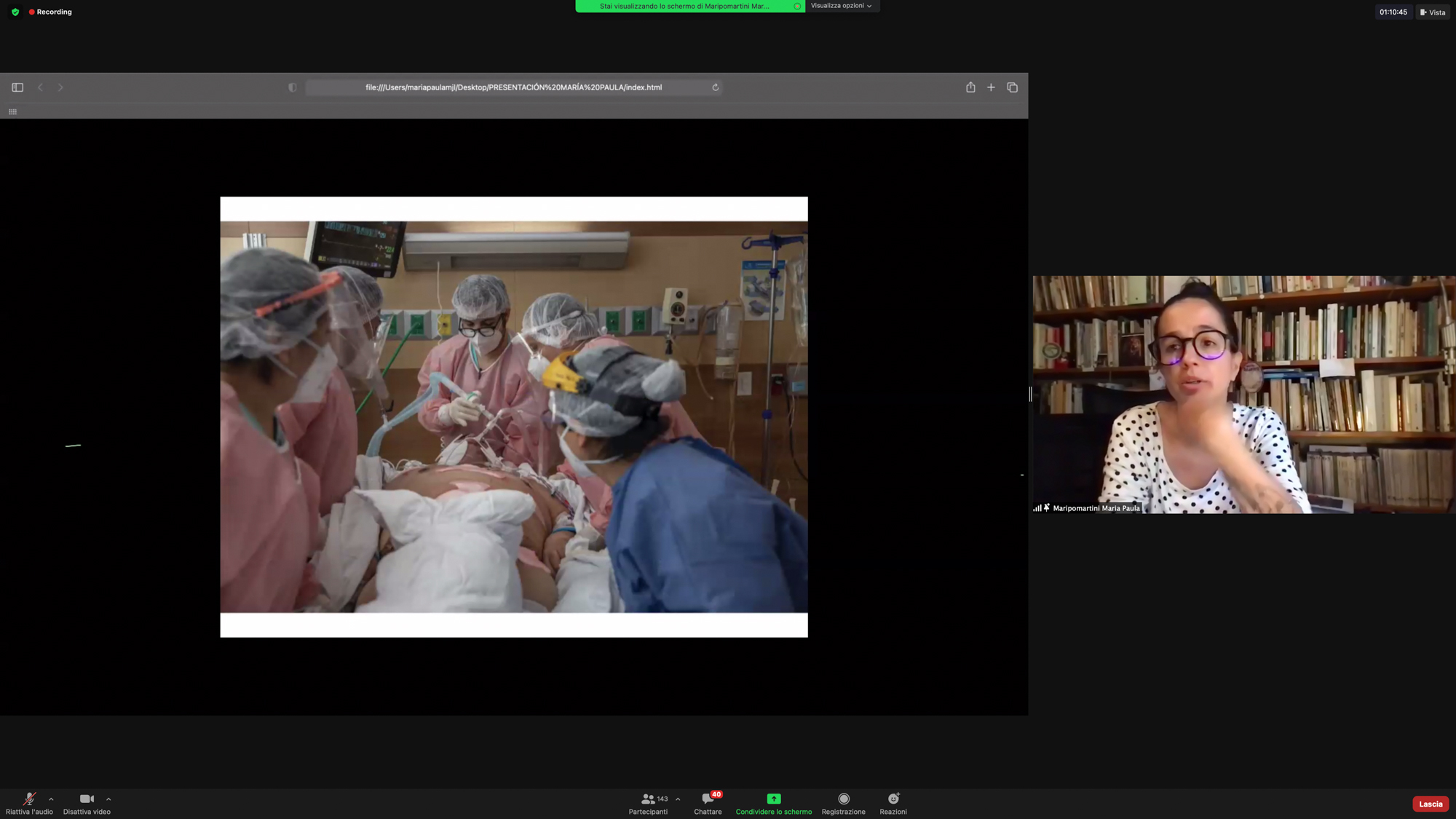
Task: Click the green encryption shield icon
Action: pos(15,12)
